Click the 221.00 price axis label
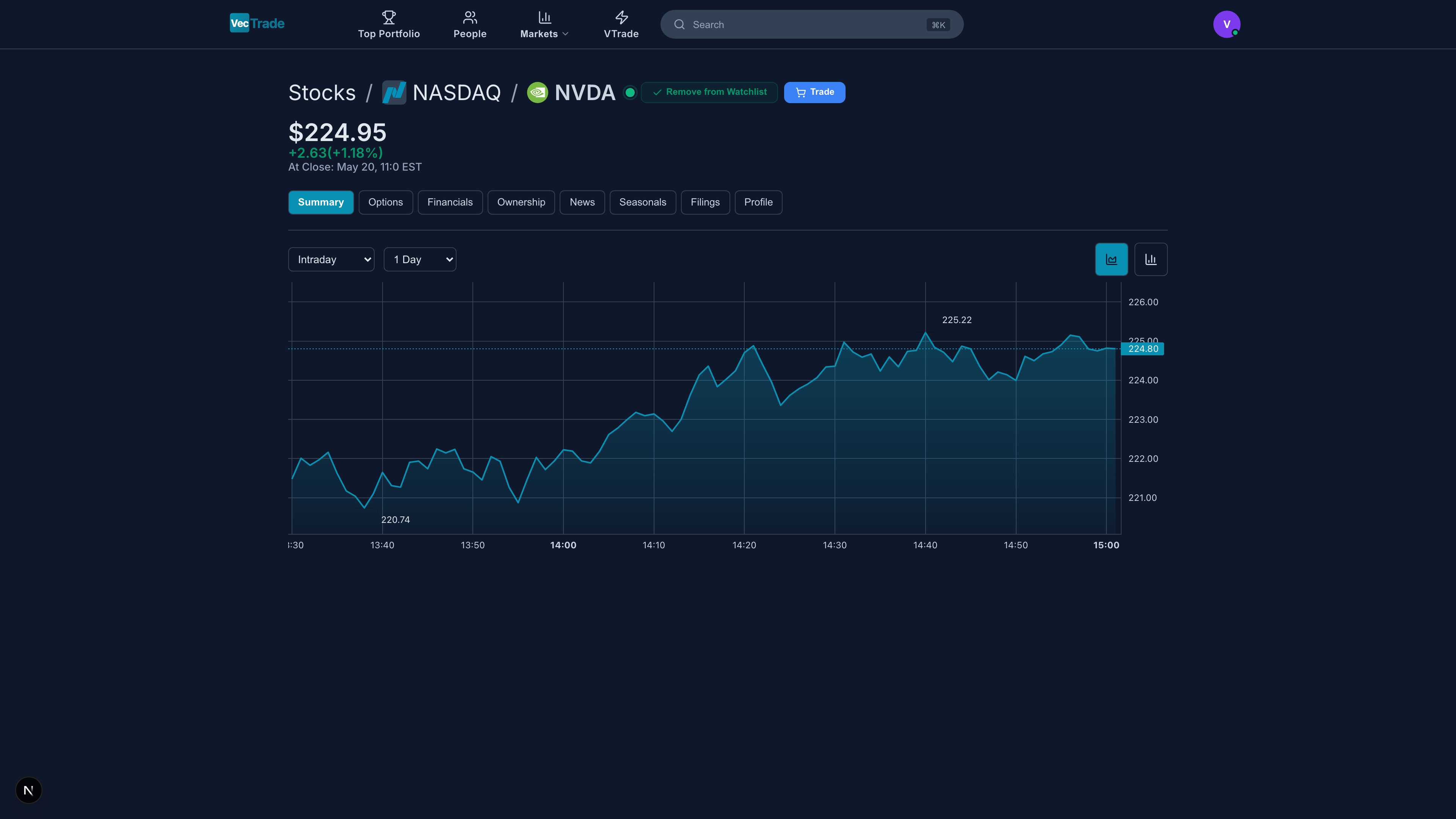This screenshot has height=819, width=1456. coord(1143,497)
